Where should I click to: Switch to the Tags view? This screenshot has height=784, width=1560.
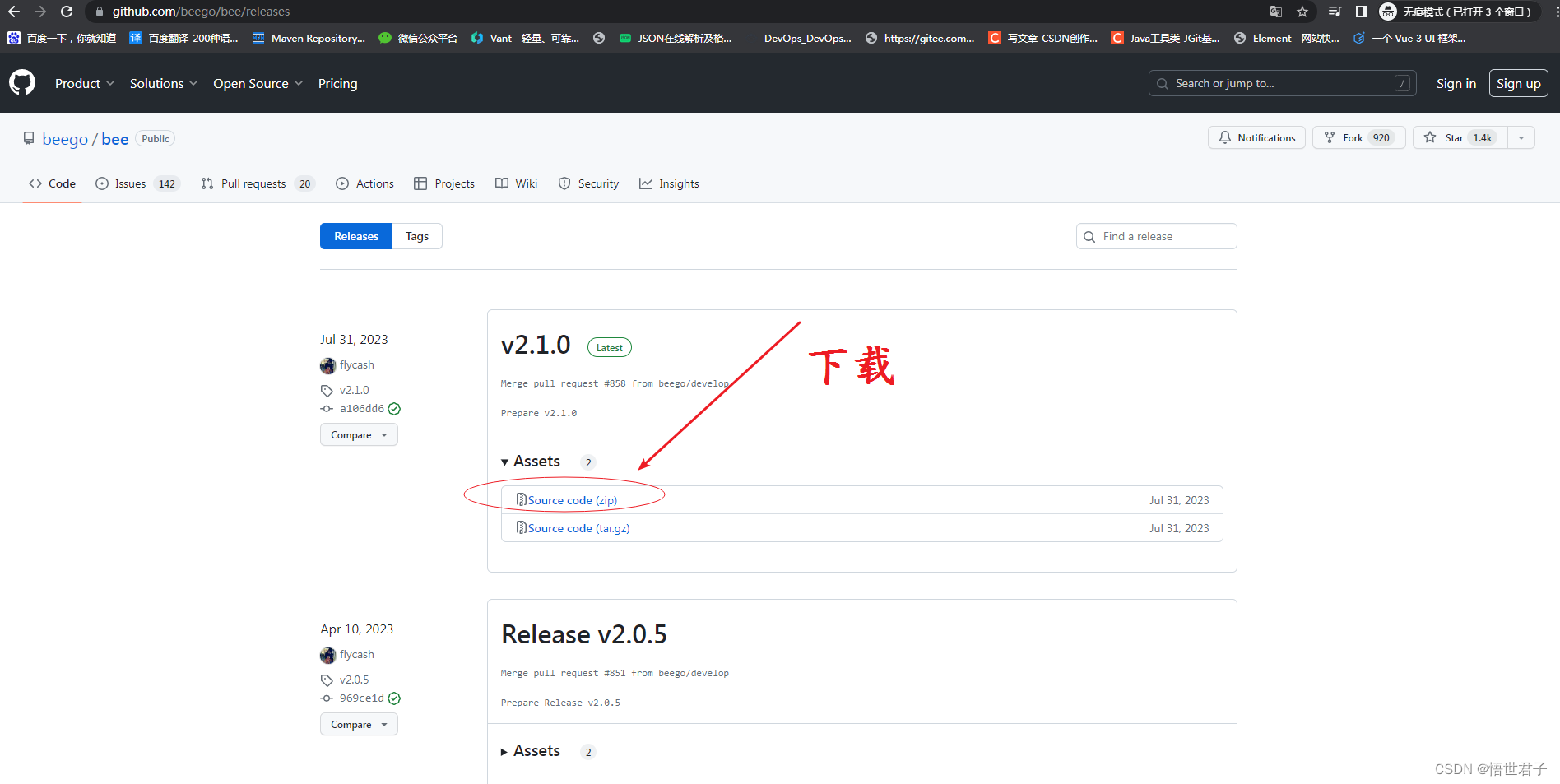[x=417, y=236]
